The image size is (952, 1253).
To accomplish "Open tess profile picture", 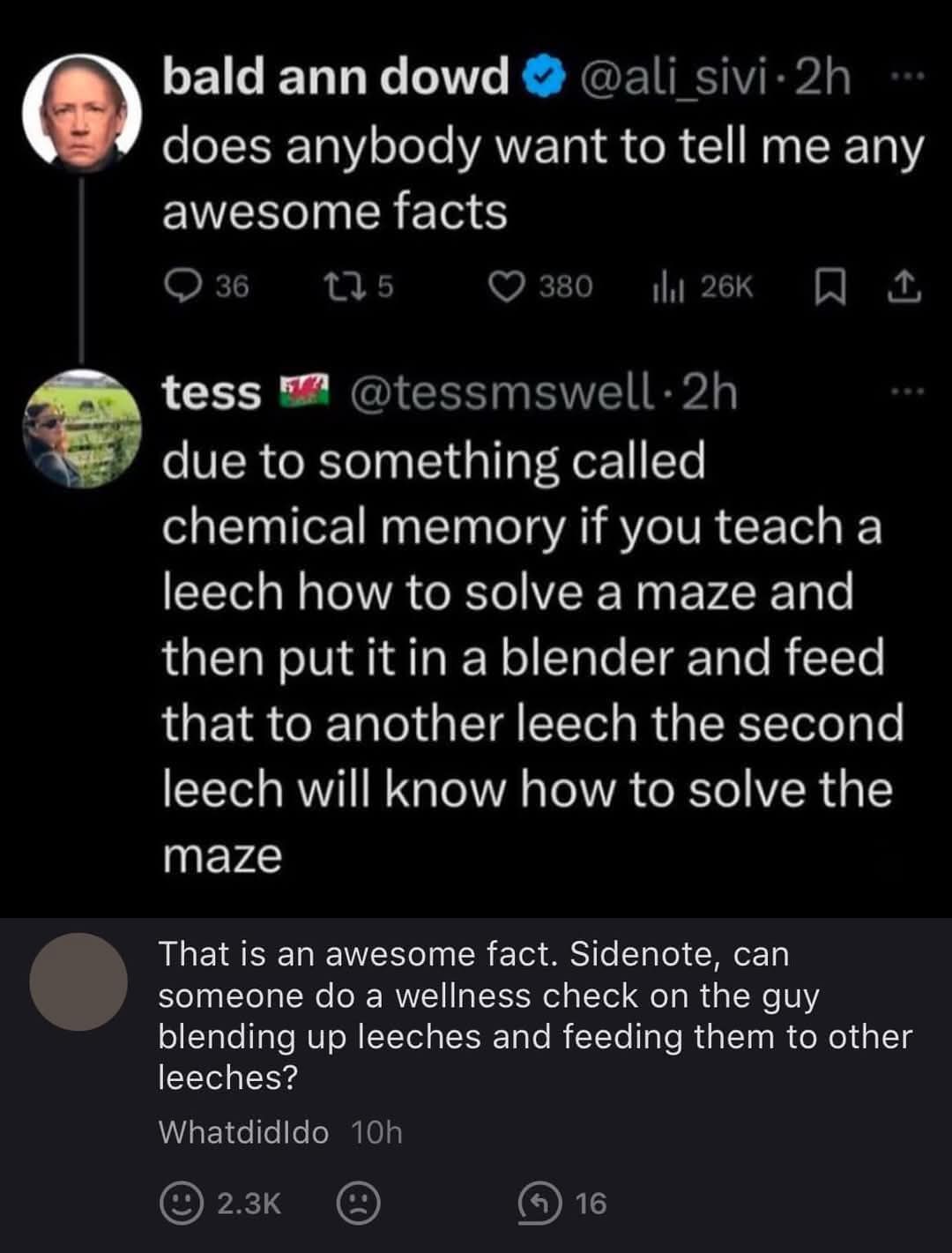I will tap(81, 429).
